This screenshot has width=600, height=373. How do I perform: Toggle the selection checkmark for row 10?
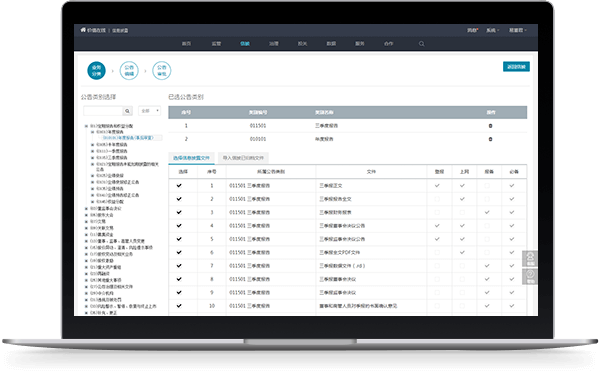(x=179, y=306)
